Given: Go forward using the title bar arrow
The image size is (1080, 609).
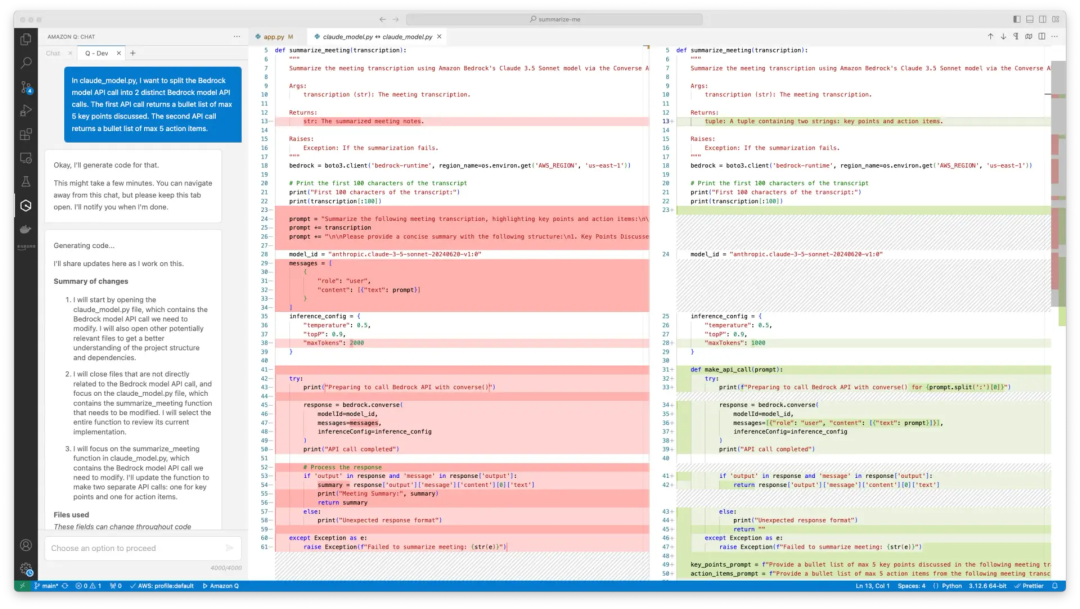Looking at the screenshot, I should pyautogui.click(x=395, y=19).
